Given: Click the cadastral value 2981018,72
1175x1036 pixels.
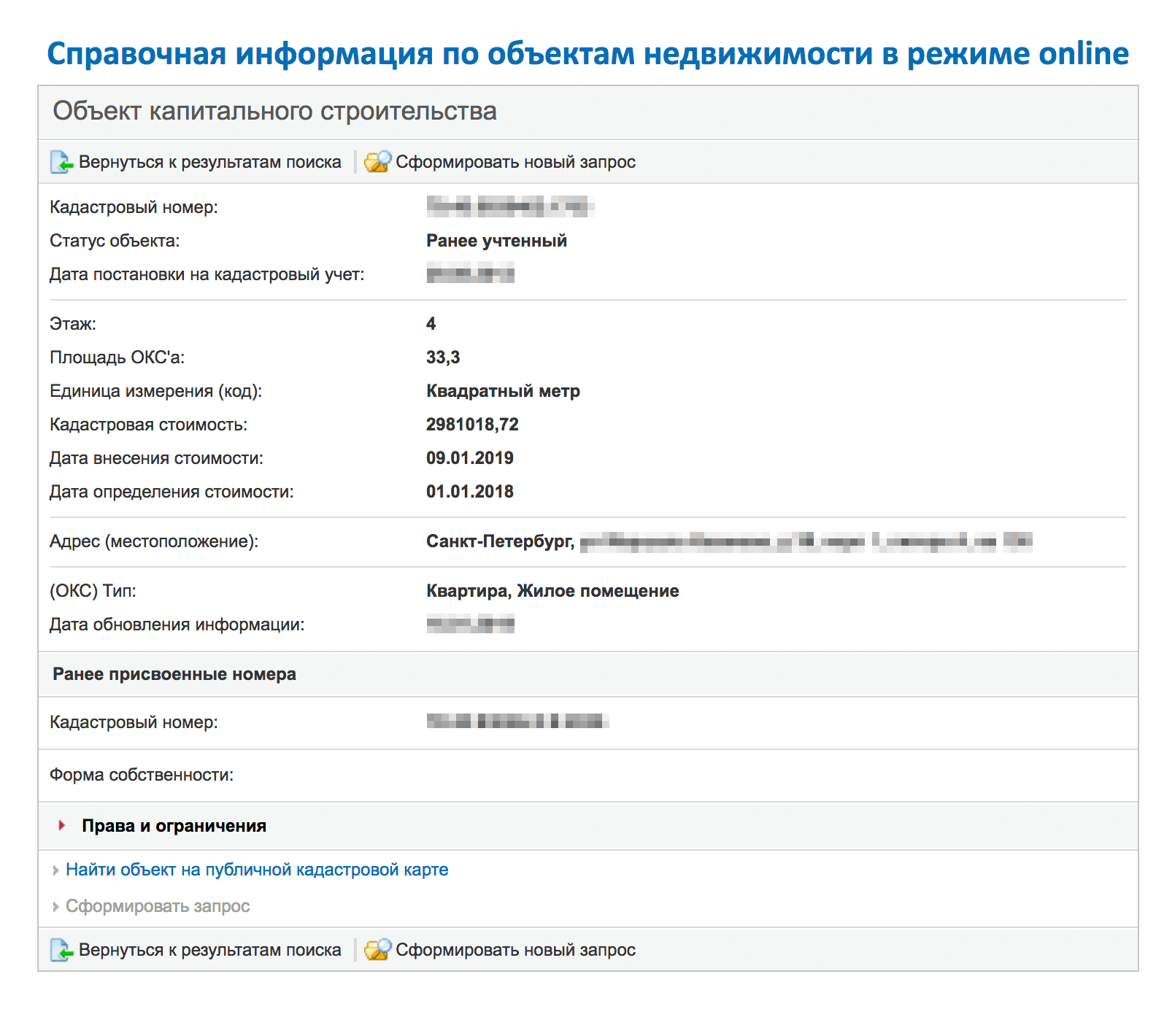Looking at the screenshot, I should coord(472,425).
